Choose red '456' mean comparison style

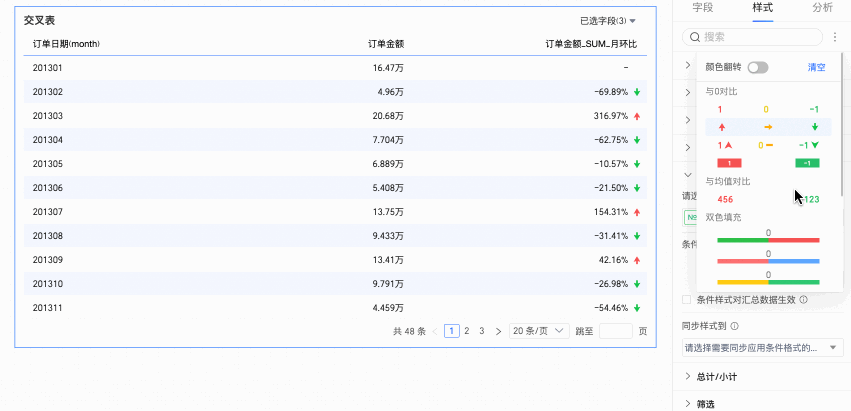pyautogui.click(x=725, y=199)
